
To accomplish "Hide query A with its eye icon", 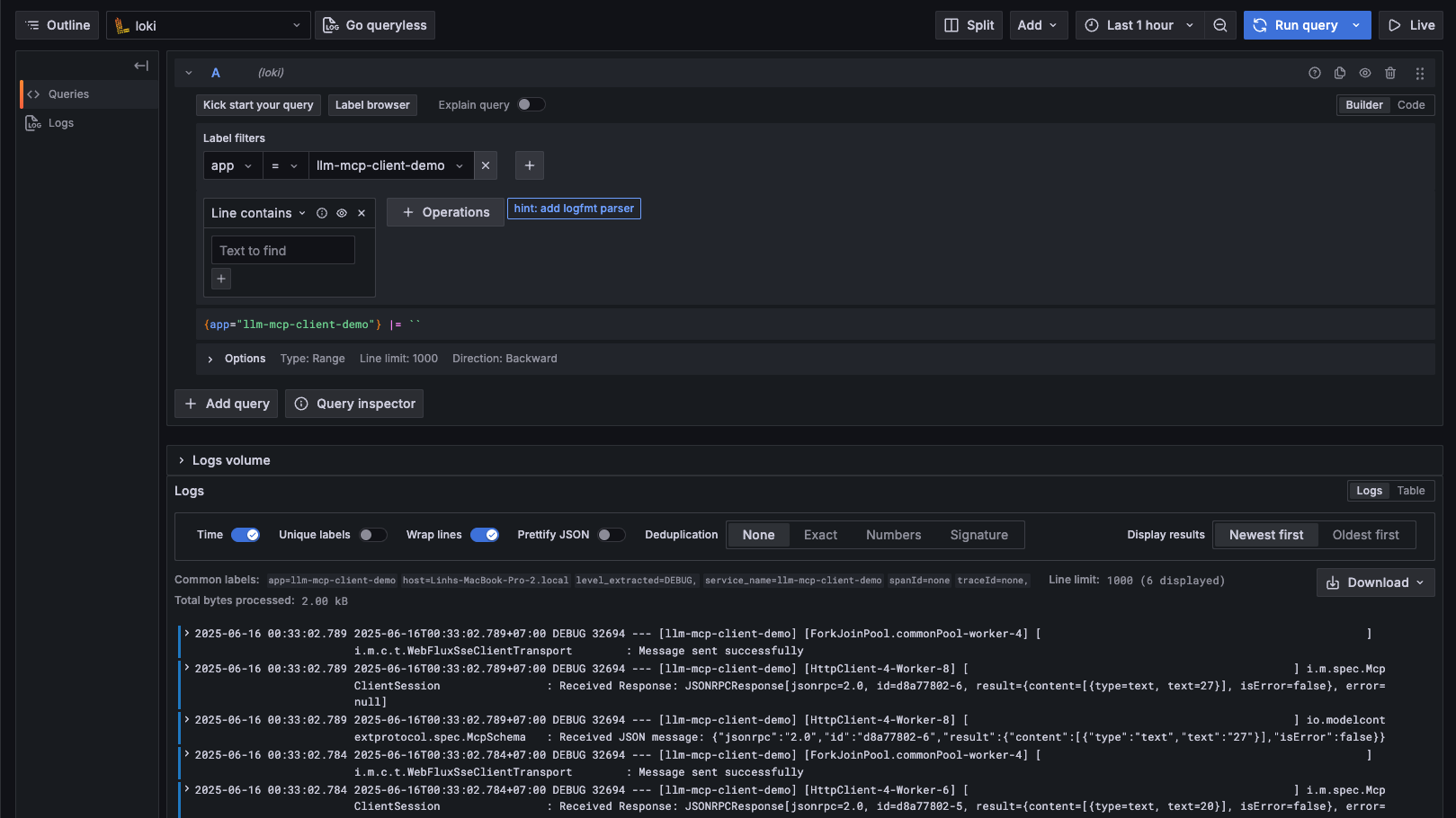I will pyautogui.click(x=1365, y=73).
